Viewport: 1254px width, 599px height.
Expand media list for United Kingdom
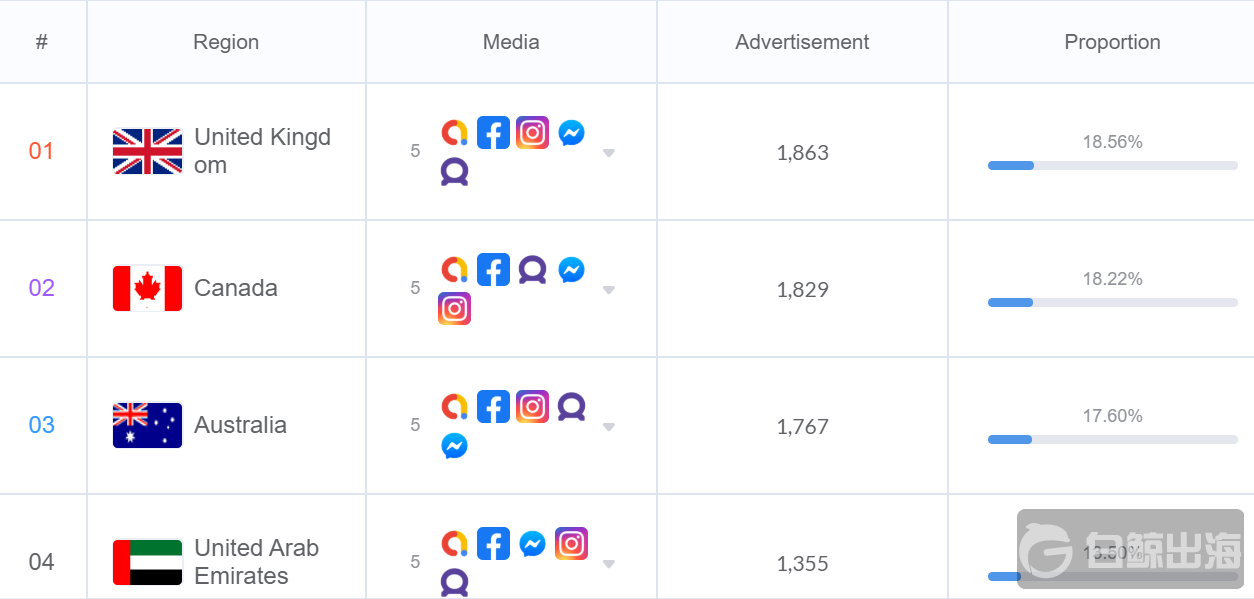point(608,153)
